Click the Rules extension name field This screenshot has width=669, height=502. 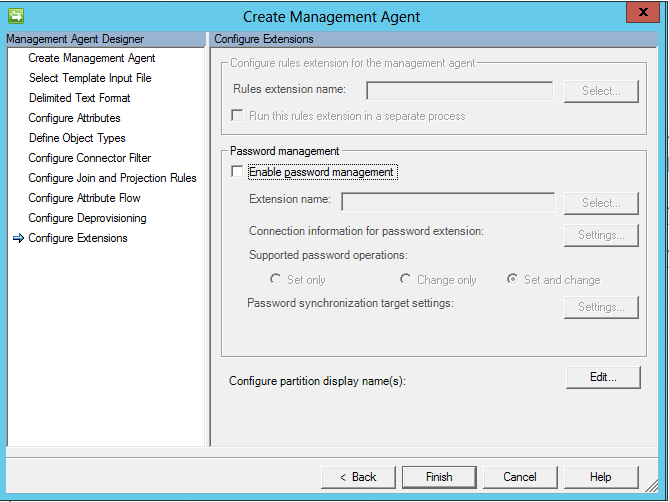click(x=460, y=91)
